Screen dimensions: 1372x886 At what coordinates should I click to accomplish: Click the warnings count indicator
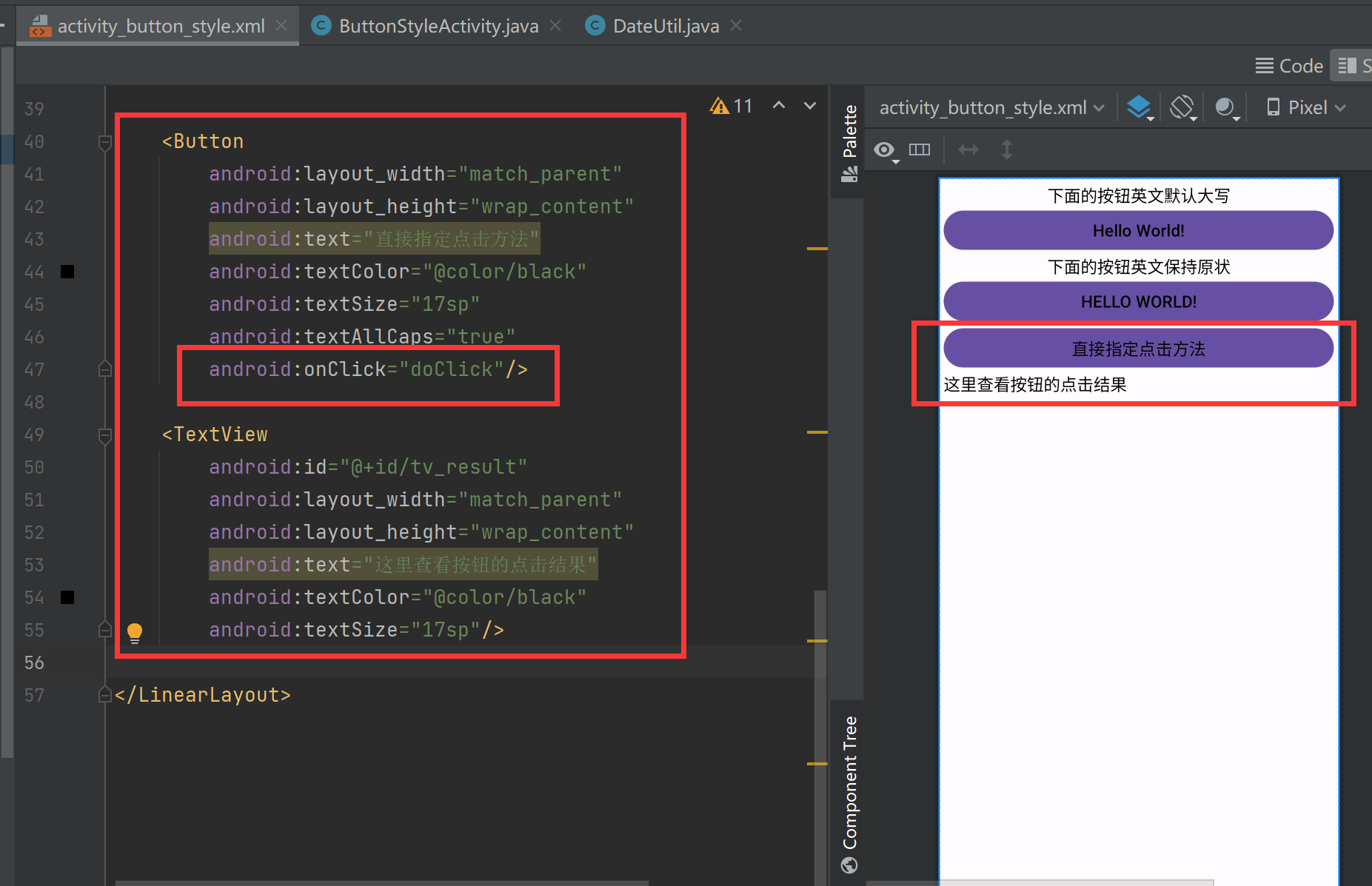(732, 106)
